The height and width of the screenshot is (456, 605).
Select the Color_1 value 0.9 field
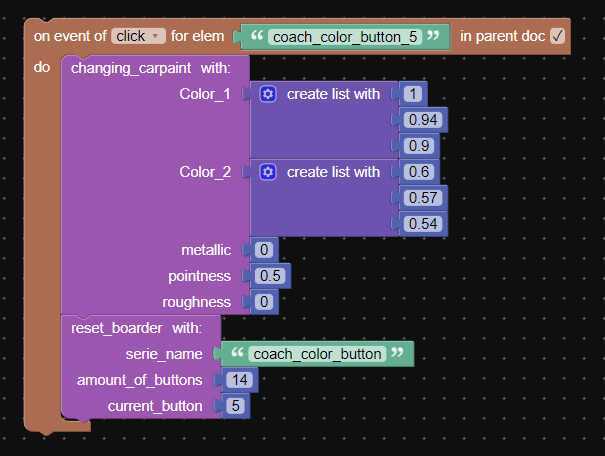tap(419, 146)
